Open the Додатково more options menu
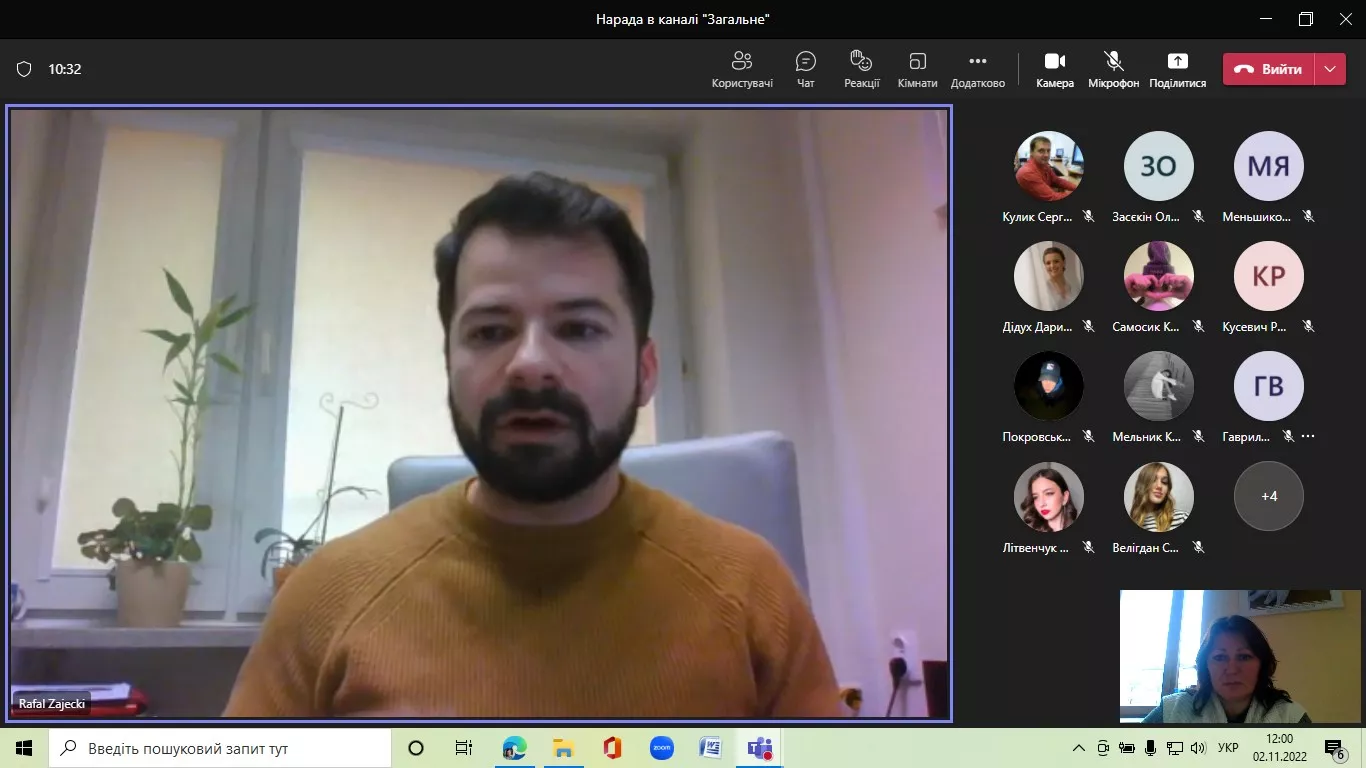 (x=977, y=69)
